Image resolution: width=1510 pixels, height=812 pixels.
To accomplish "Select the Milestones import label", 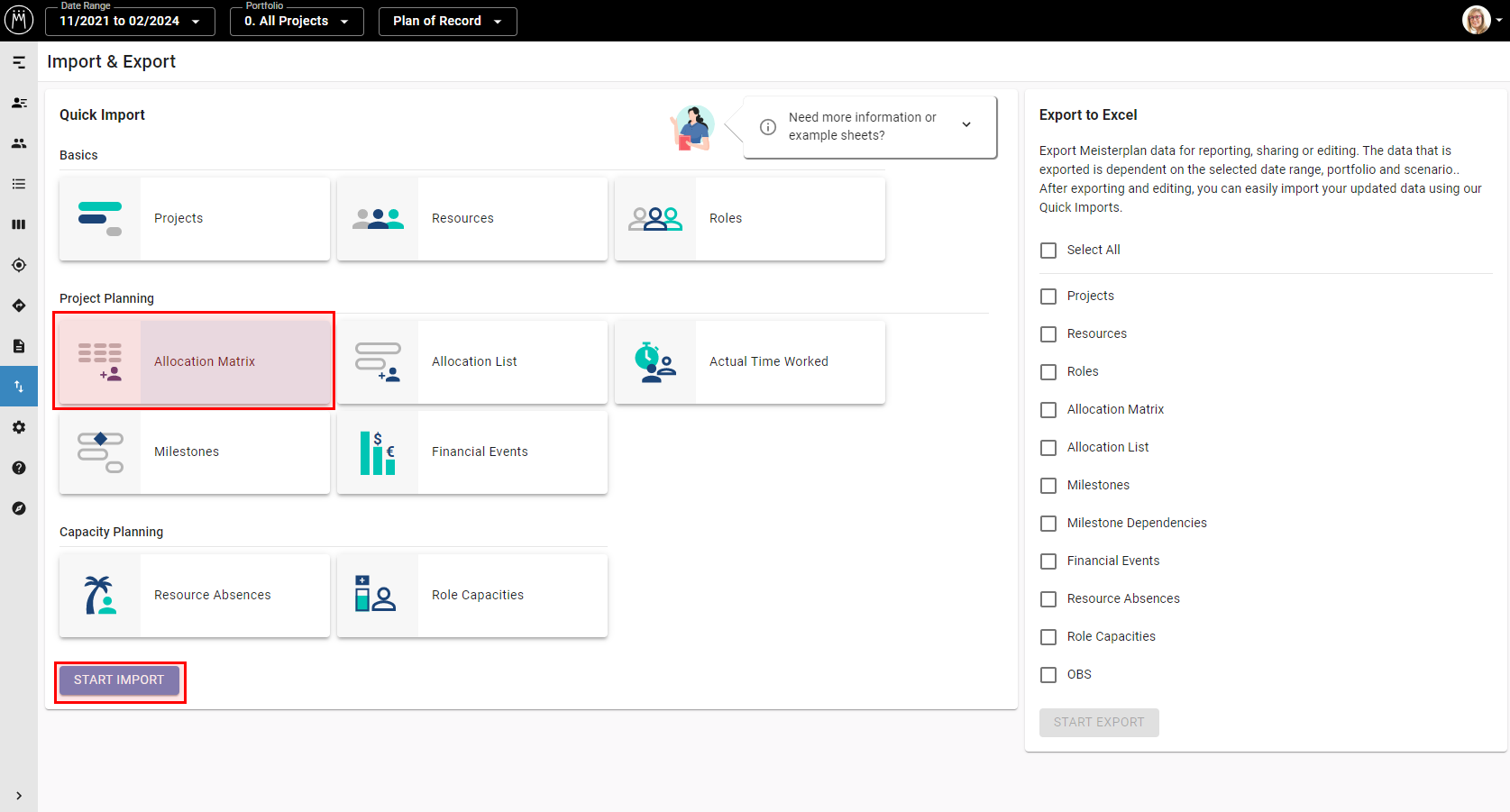I will (x=187, y=452).
